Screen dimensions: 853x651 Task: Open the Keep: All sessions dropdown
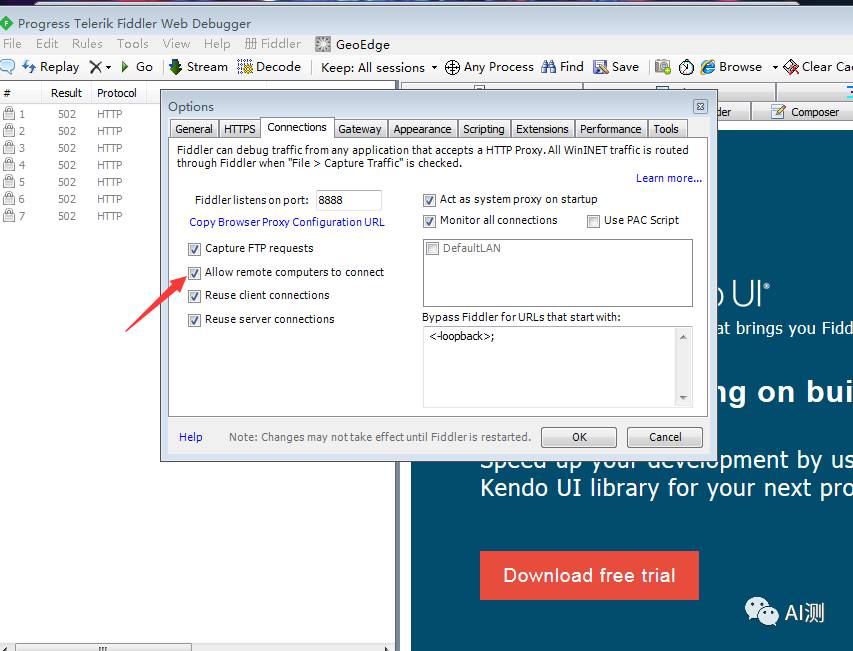[x=378, y=66]
